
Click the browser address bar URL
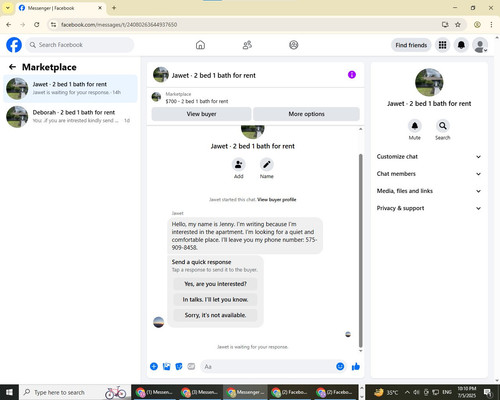pos(119,25)
